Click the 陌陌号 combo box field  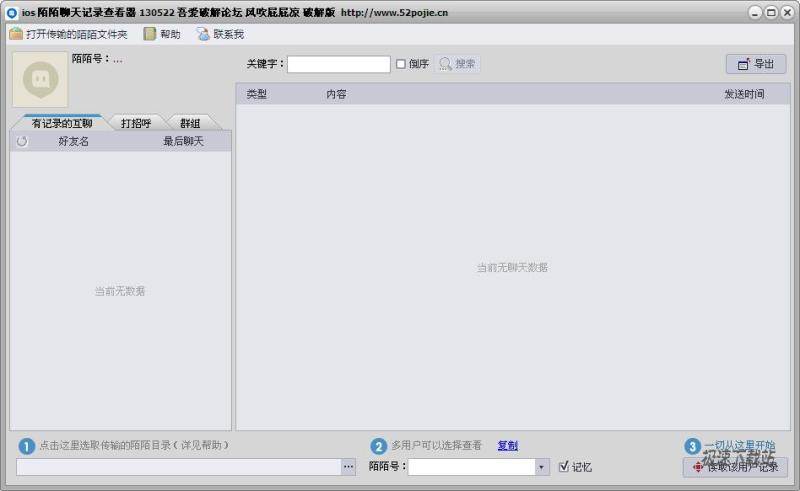(471, 467)
